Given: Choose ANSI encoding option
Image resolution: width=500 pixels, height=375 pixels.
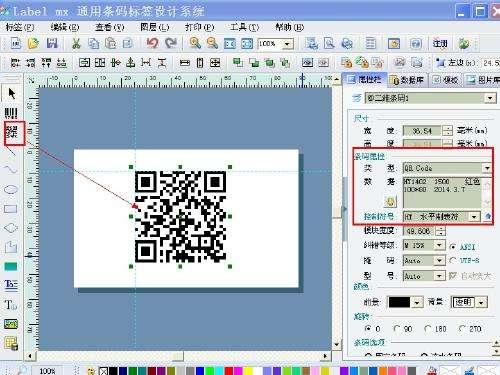Looking at the screenshot, I should 453,247.
